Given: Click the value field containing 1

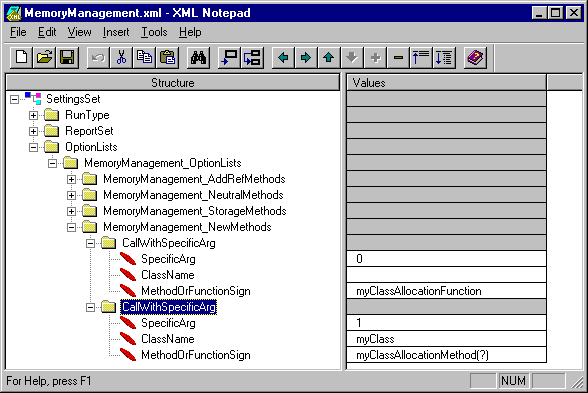Looking at the screenshot, I should (x=446, y=323).
